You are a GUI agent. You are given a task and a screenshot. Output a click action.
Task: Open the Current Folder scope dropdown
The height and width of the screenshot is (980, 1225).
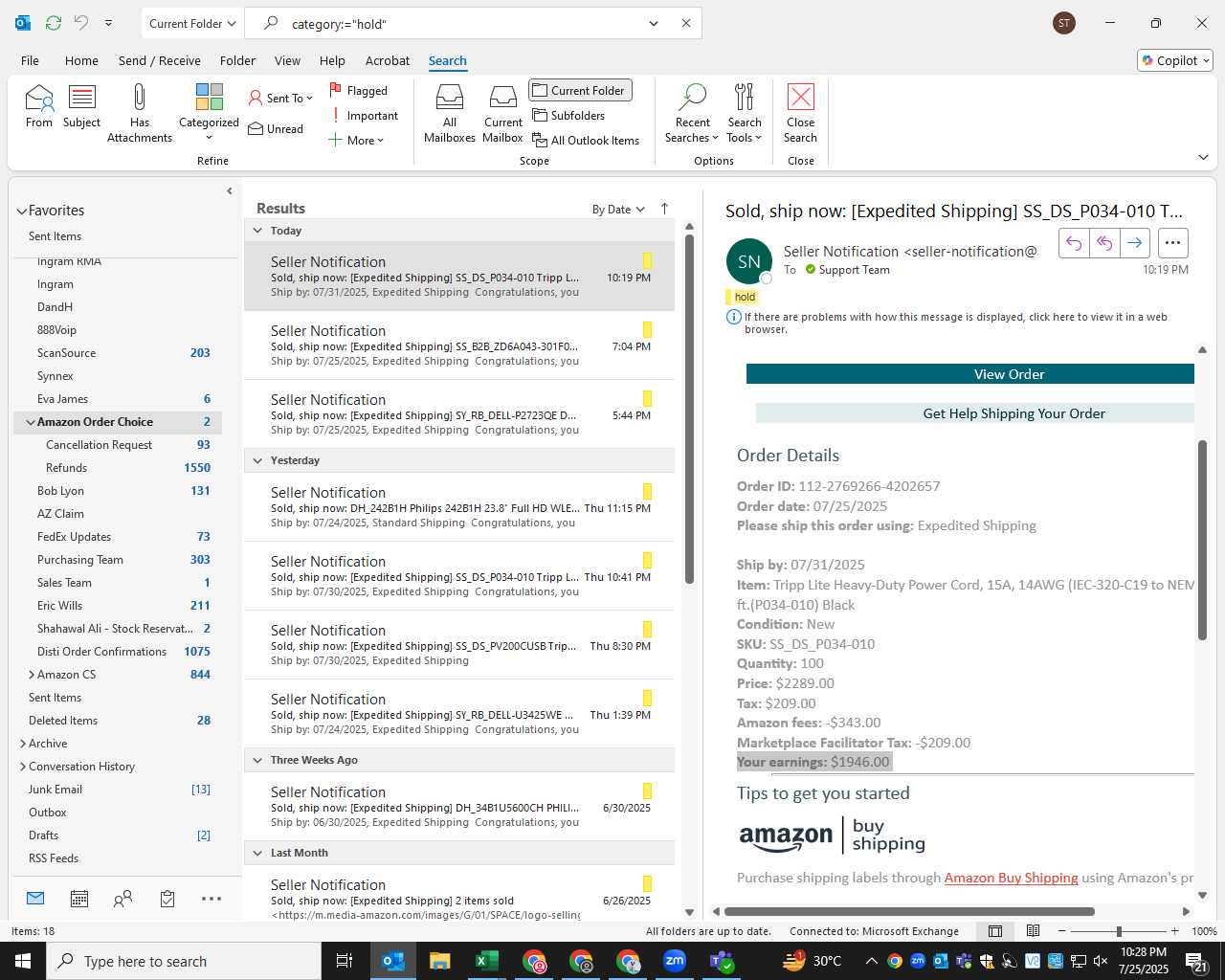pyautogui.click(x=193, y=24)
